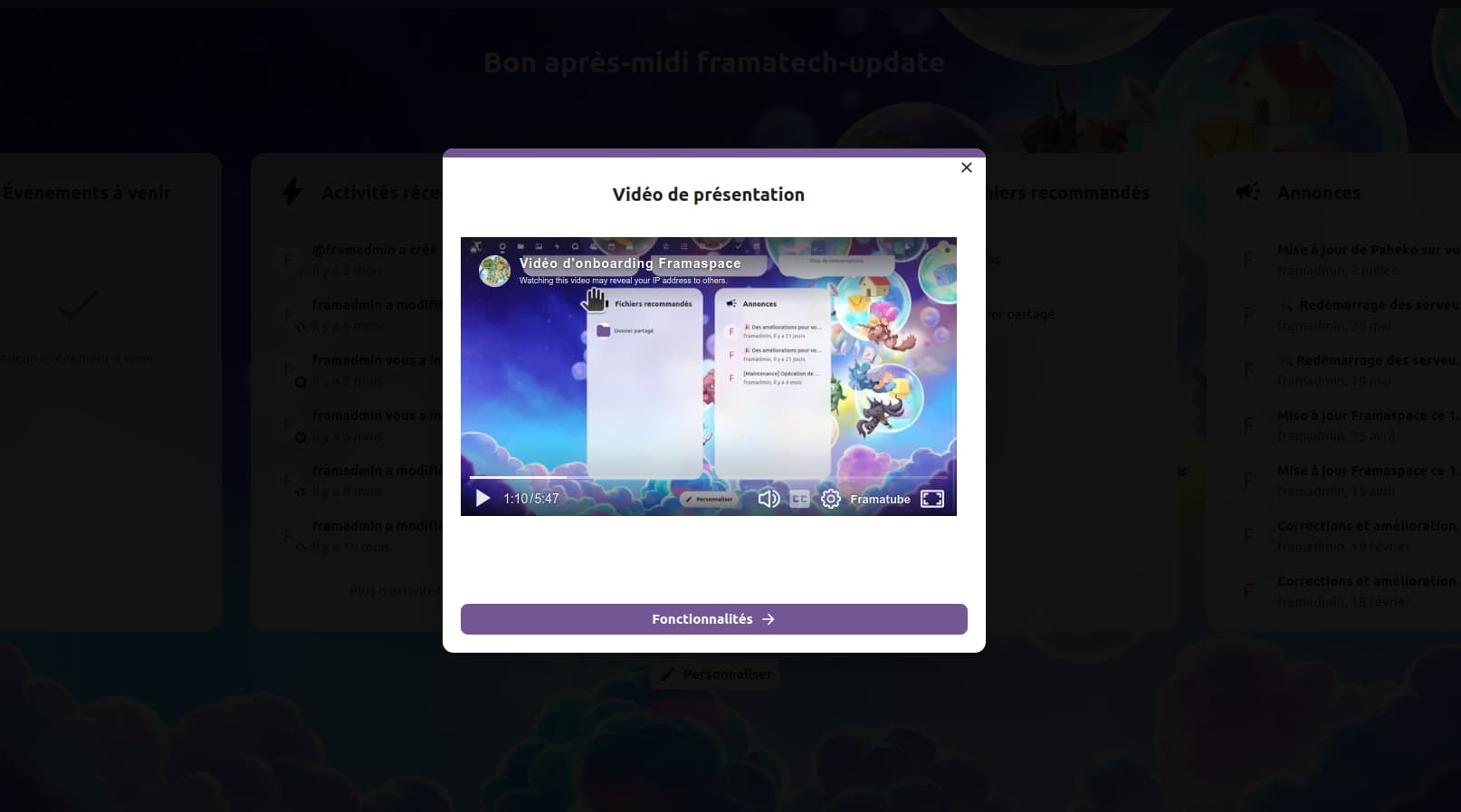Click the checkmark icon under Événements à venir

78,306
